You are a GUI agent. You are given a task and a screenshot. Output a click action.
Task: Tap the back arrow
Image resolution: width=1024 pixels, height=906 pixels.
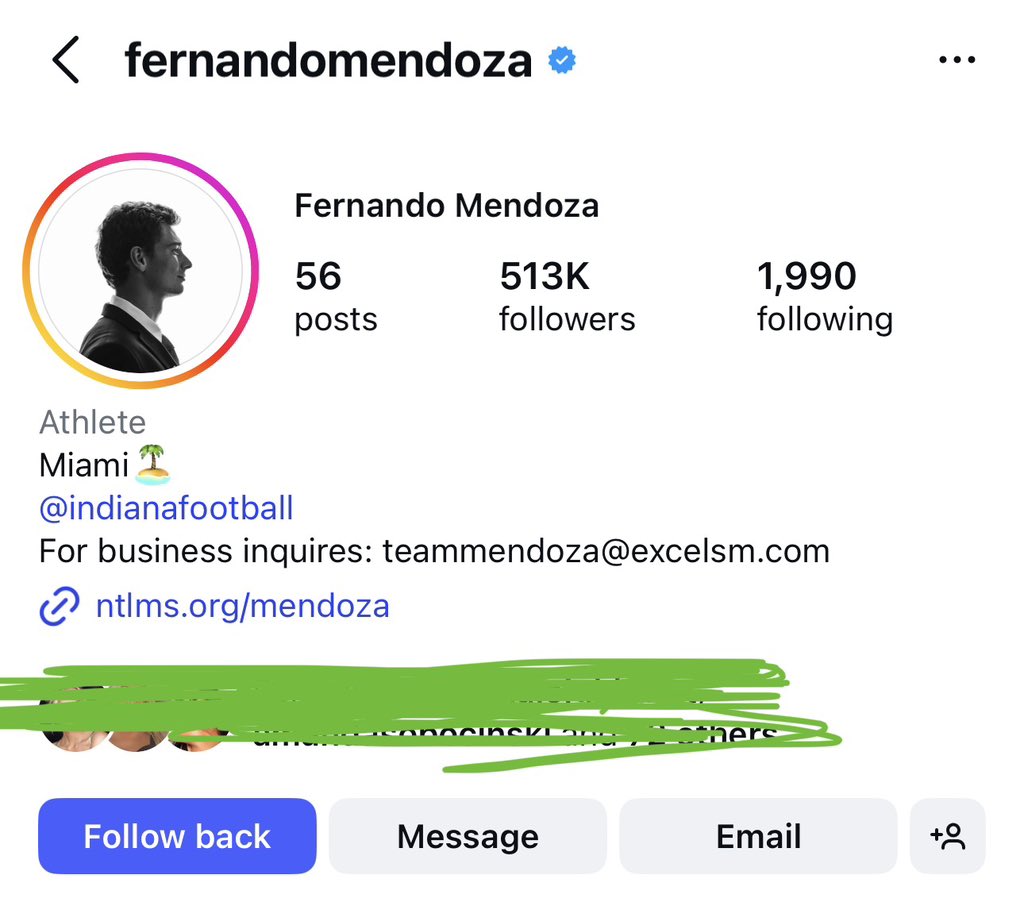pyautogui.click(x=65, y=61)
